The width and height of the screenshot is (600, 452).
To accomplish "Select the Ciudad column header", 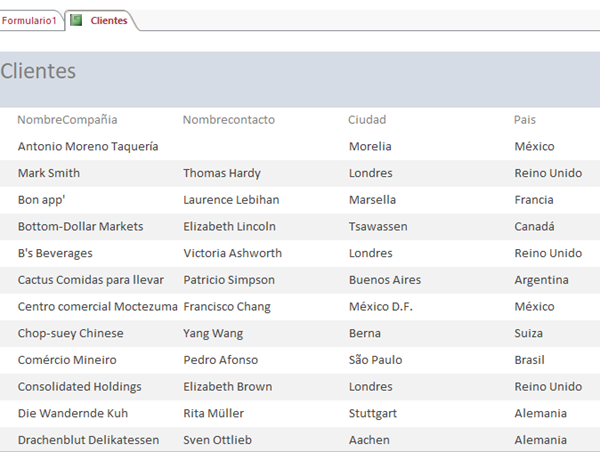I will tap(367, 120).
